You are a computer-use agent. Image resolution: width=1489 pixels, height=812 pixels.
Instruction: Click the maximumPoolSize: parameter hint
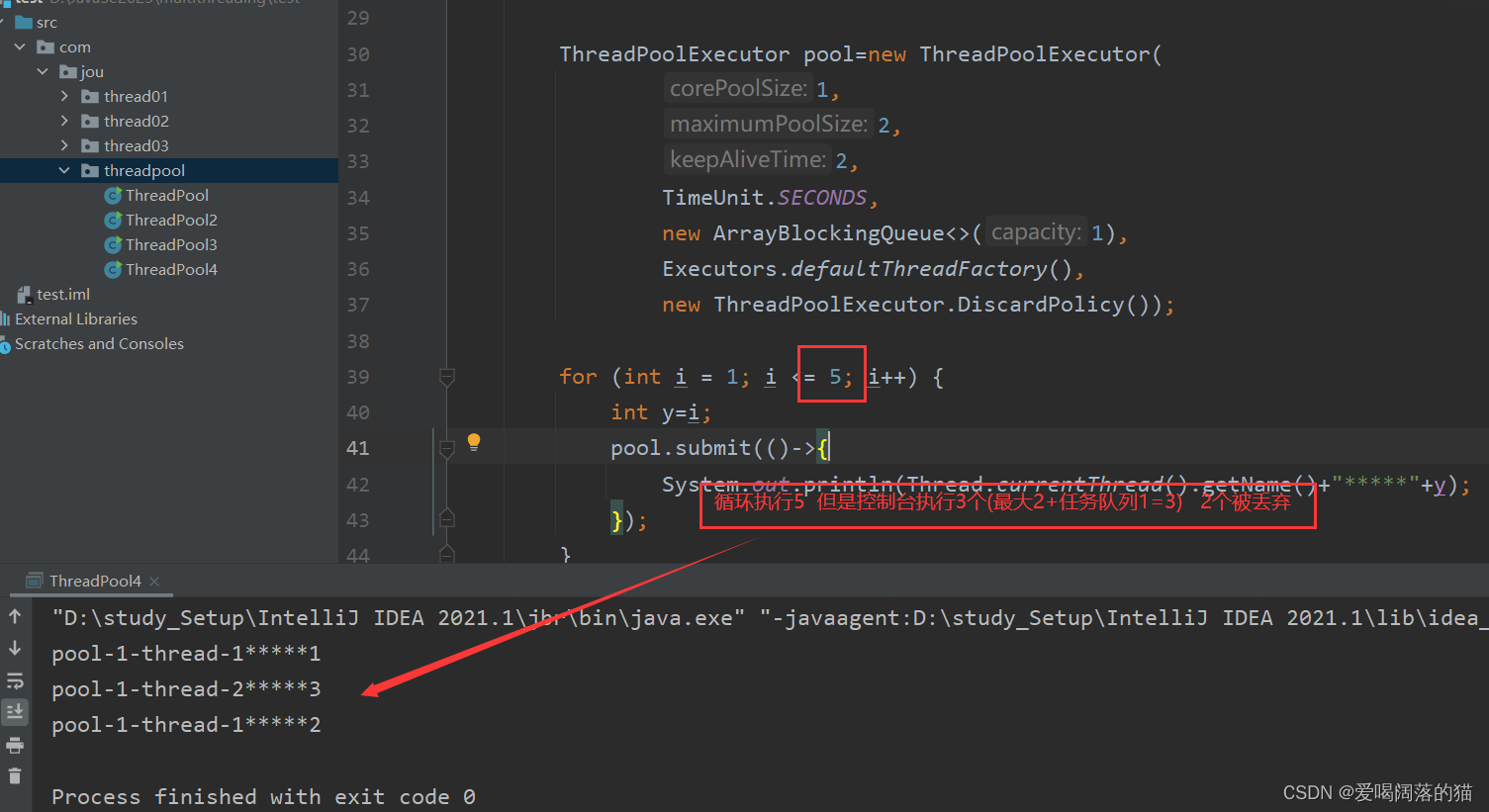point(769,124)
